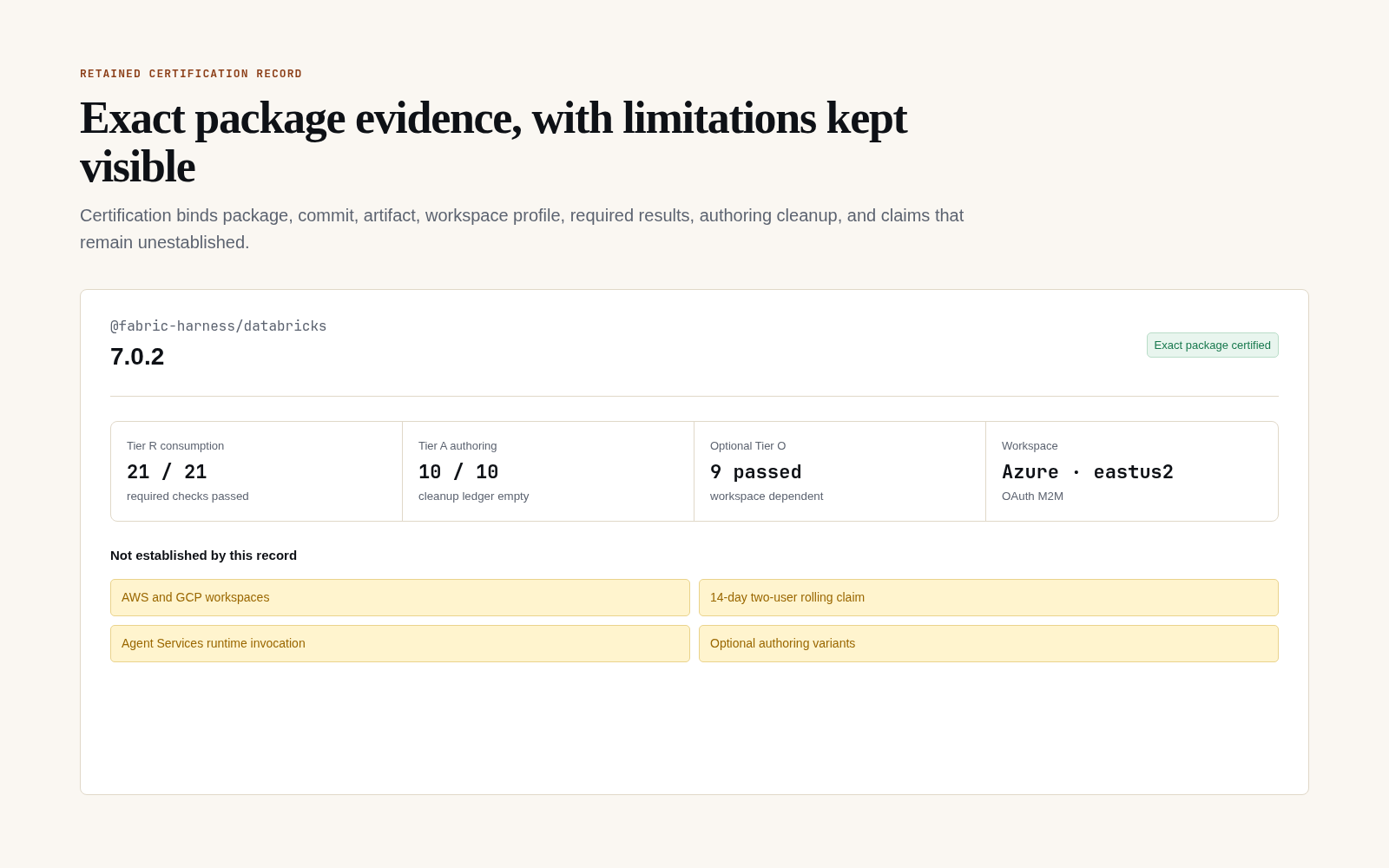Click the Not established by this record heading

[x=203, y=556]
